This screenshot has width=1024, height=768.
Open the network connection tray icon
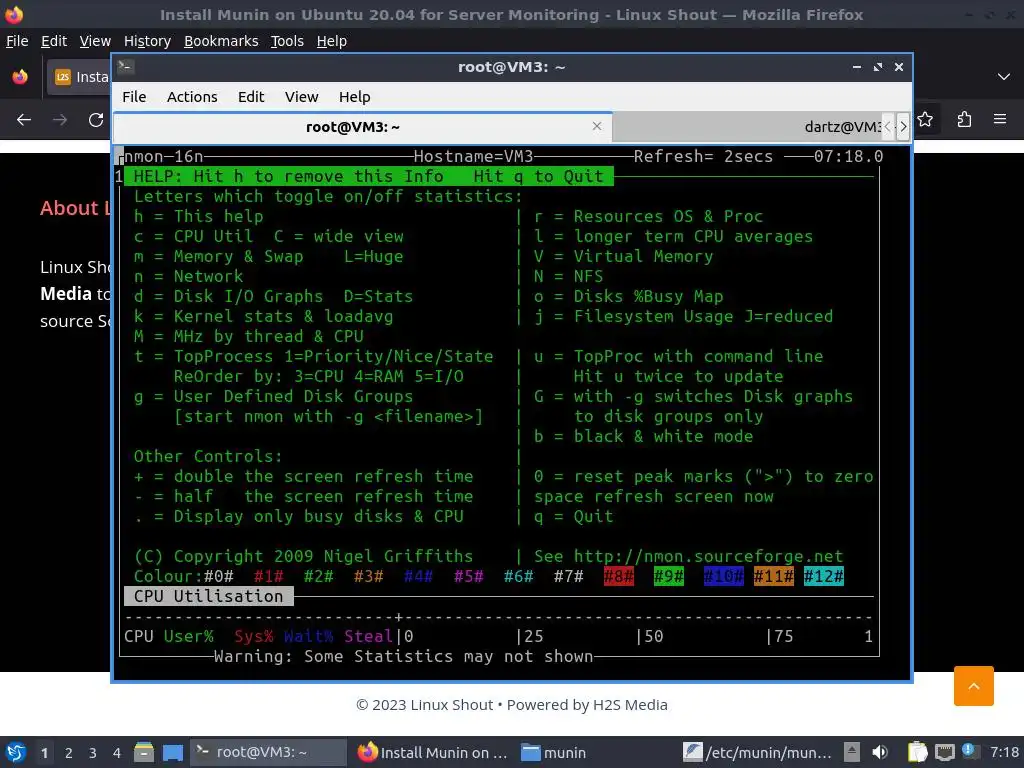pos(944,752)
